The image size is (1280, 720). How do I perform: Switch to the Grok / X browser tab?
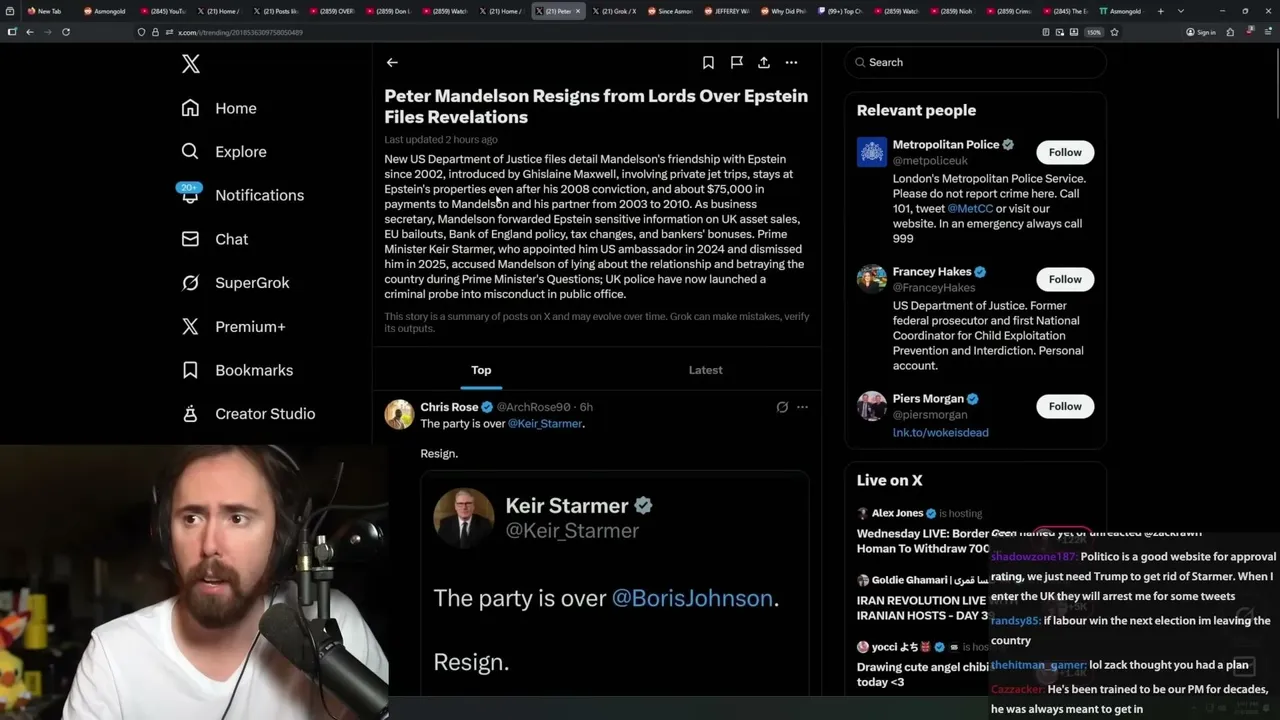[614, 11]
